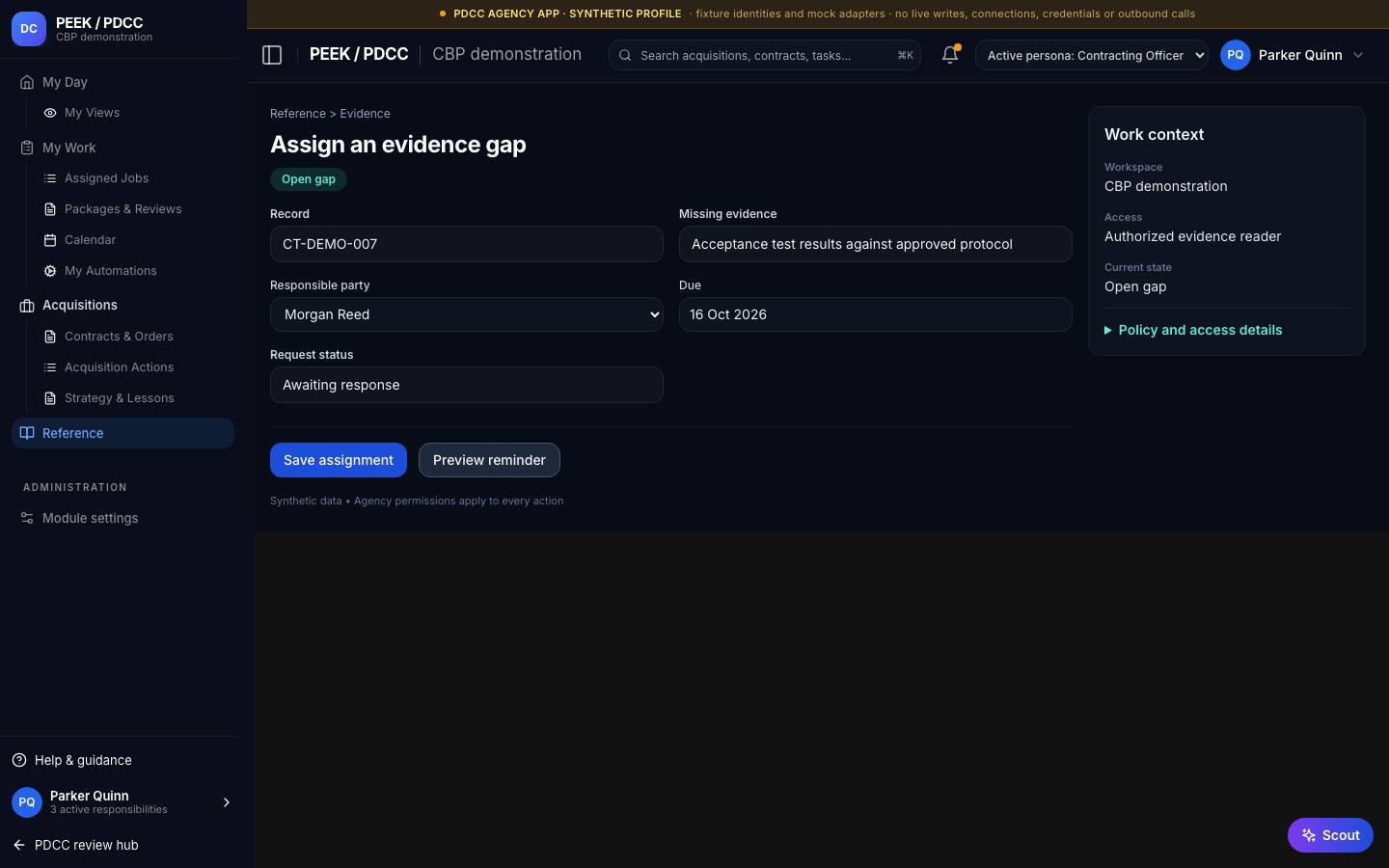Expand Parker Quinn responsibilities in sidebar
1389x868 pixels.
coord(227,802)
